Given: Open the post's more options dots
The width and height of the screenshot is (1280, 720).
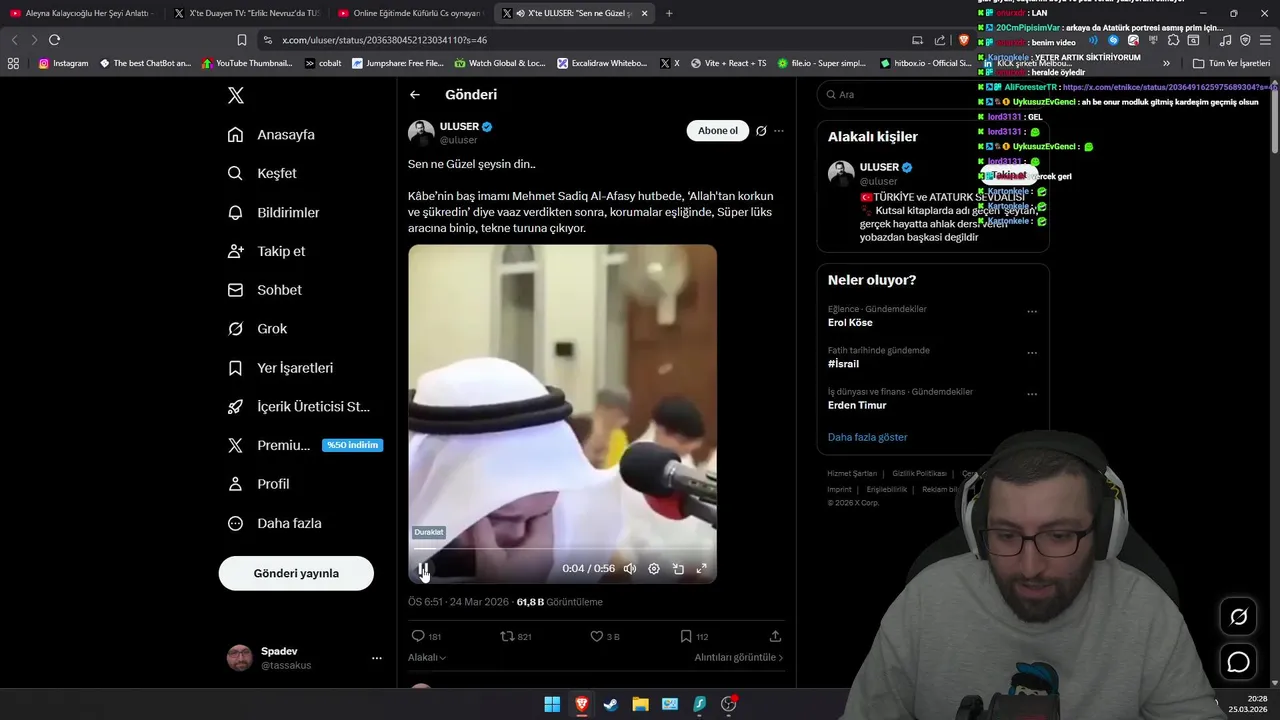Looking at the screenshot, I should coord(779,131).
